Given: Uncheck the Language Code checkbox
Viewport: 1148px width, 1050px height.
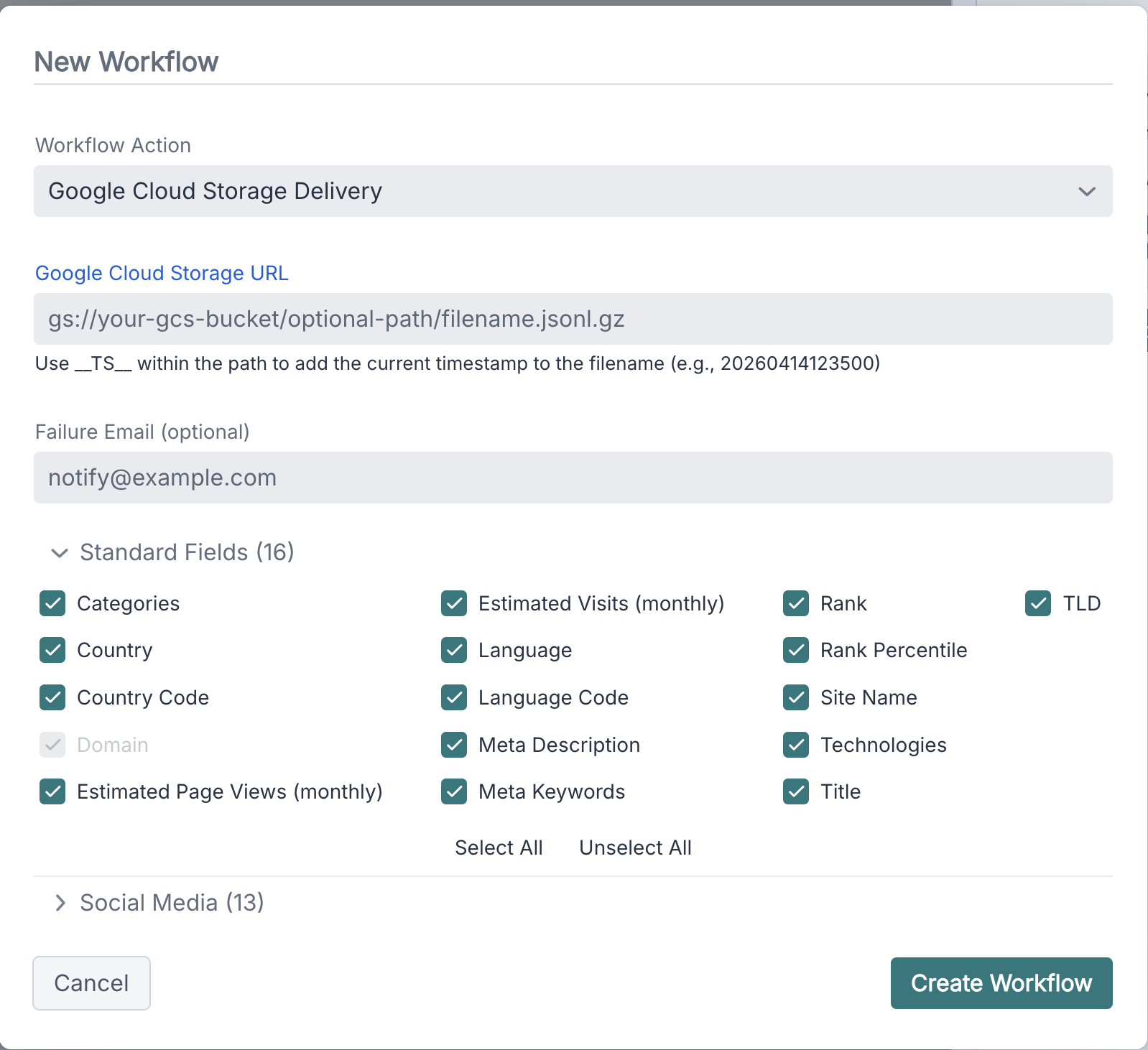Looking at the screenshot, I should point(454,697).
